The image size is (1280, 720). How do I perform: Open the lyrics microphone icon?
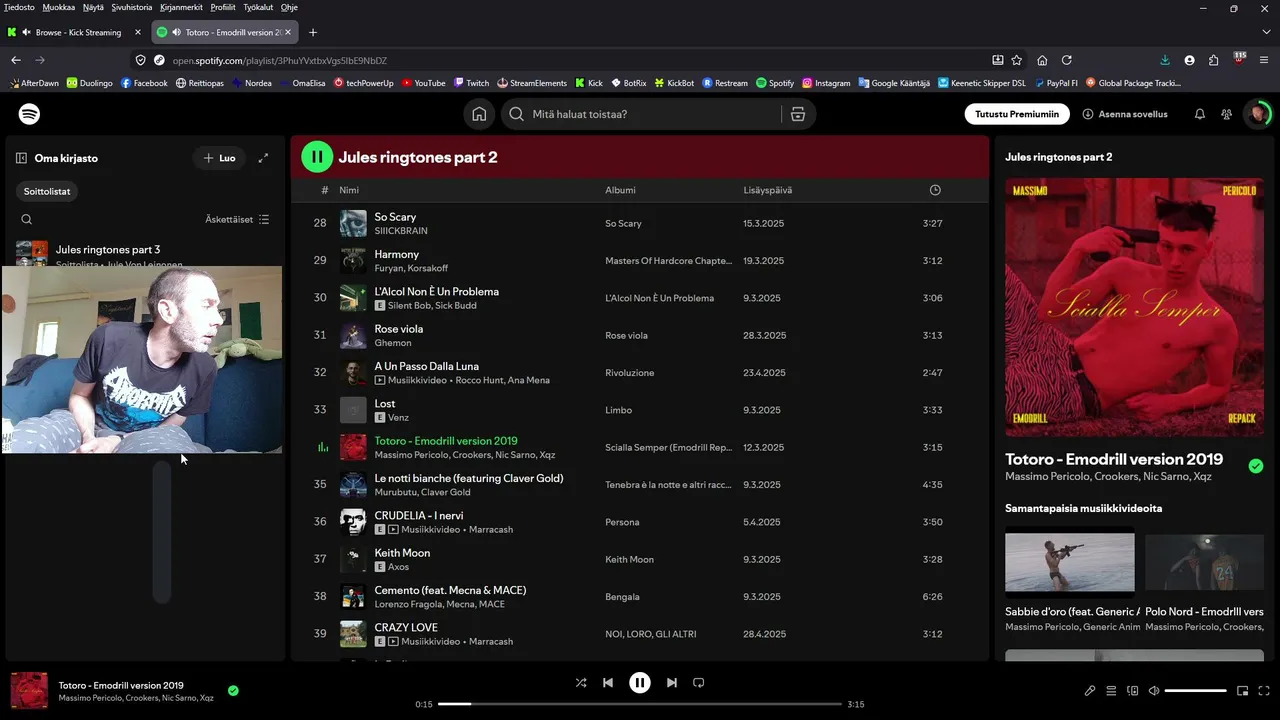click(1090, 691)
